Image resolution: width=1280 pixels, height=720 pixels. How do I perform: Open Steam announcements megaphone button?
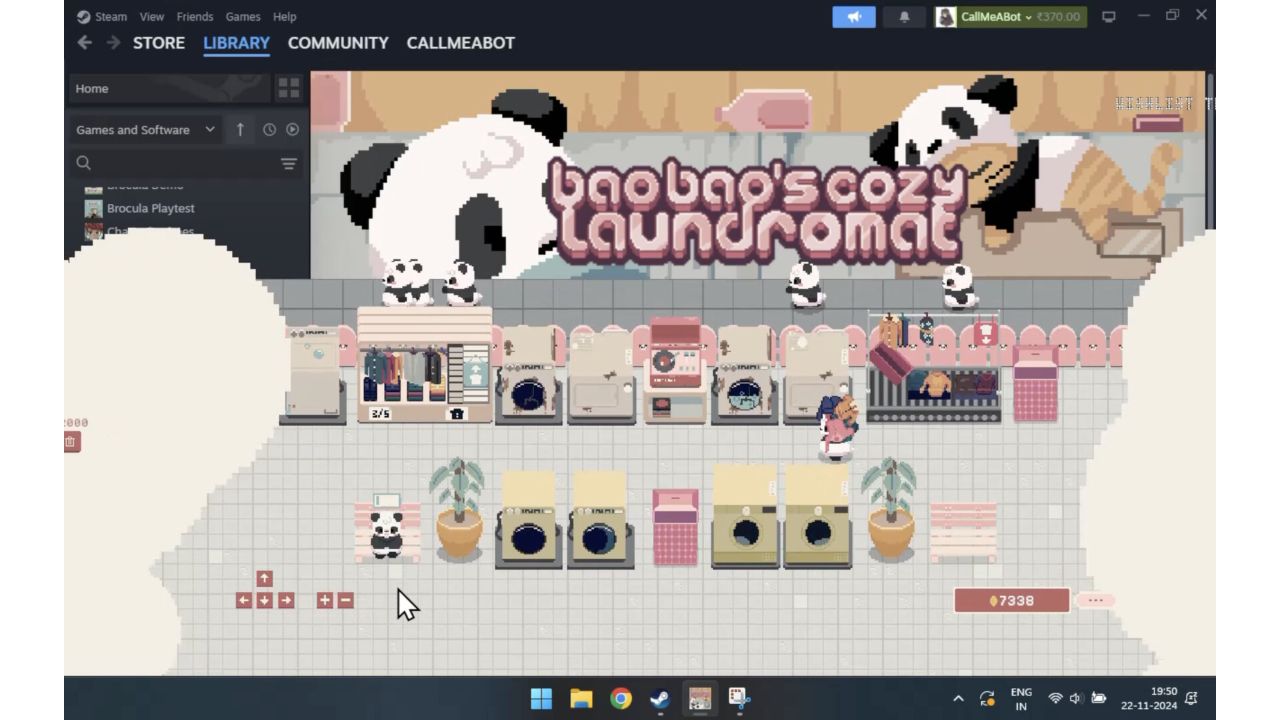[x=854, y=17]
